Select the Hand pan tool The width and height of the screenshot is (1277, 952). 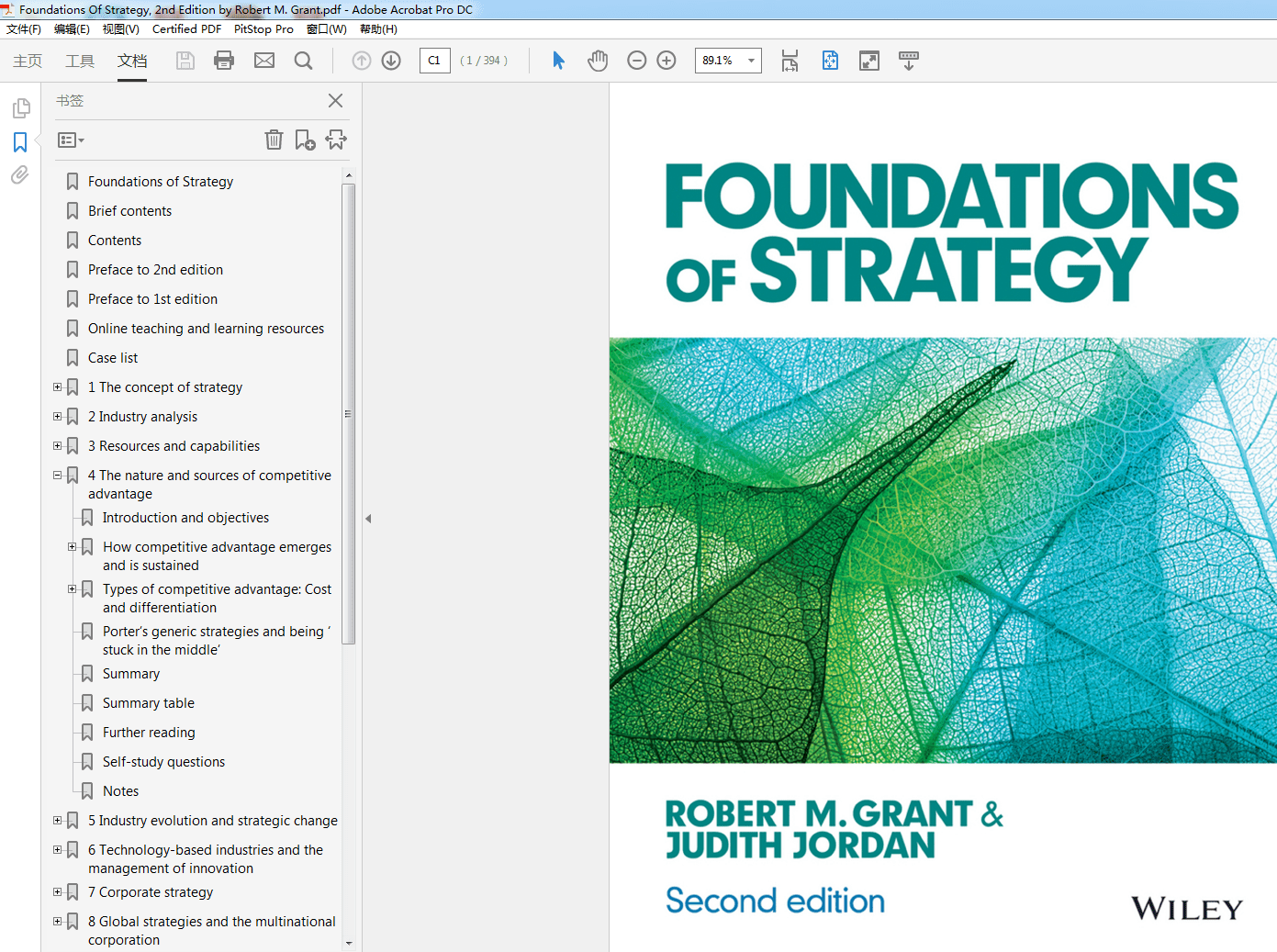[598, 61]
